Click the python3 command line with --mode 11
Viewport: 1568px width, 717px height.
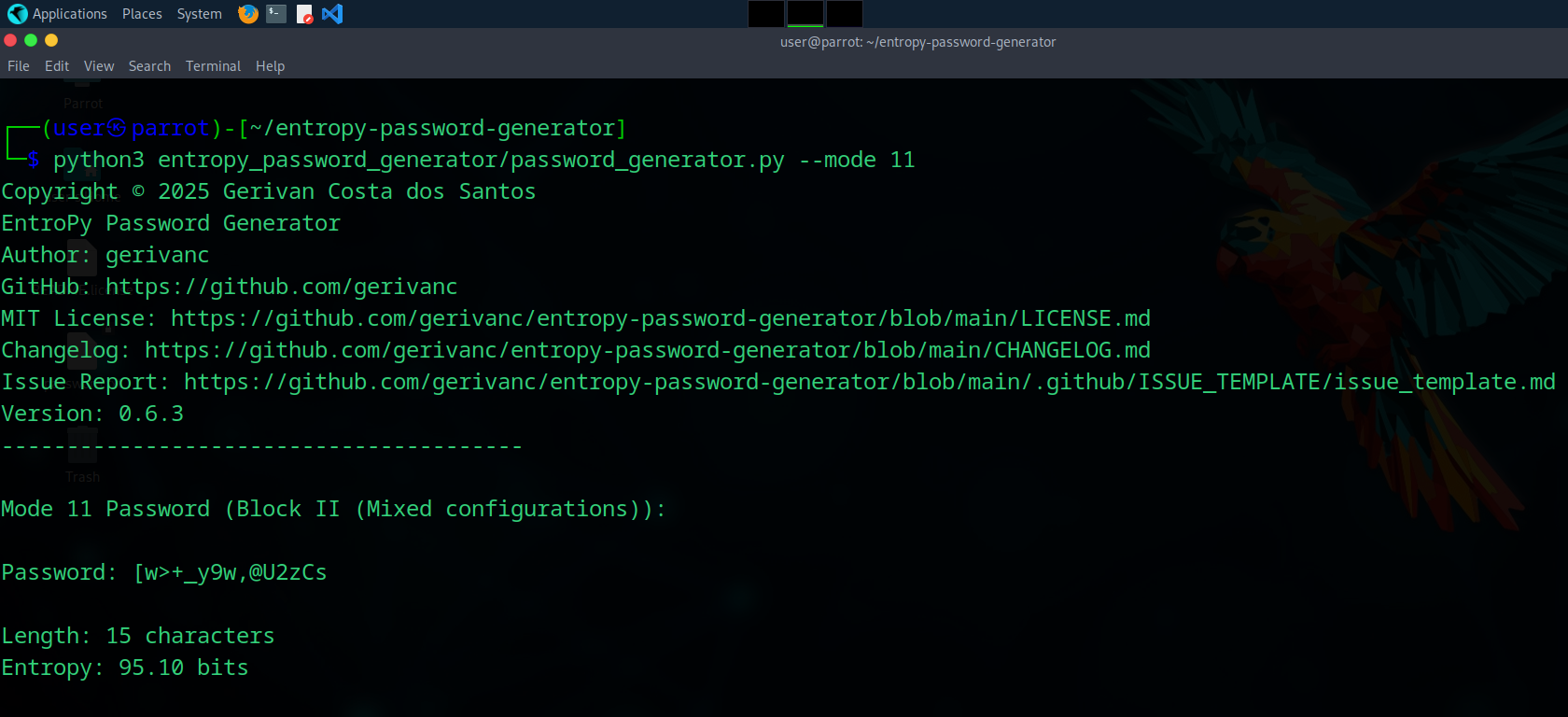484,160
